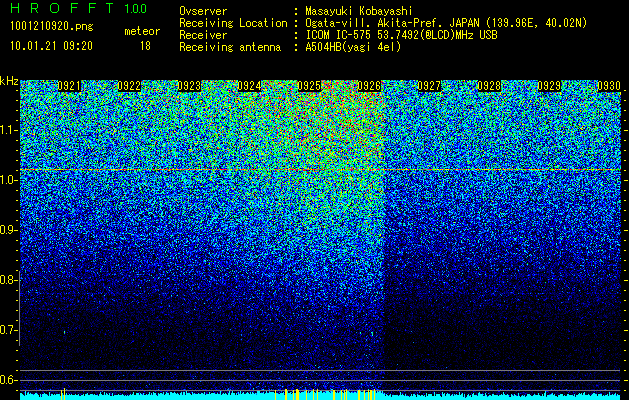The image size is (629, 400).
Task: Click the ICOM IC-575 53.7492 MHz receiver text
Action: coord(401,35)
